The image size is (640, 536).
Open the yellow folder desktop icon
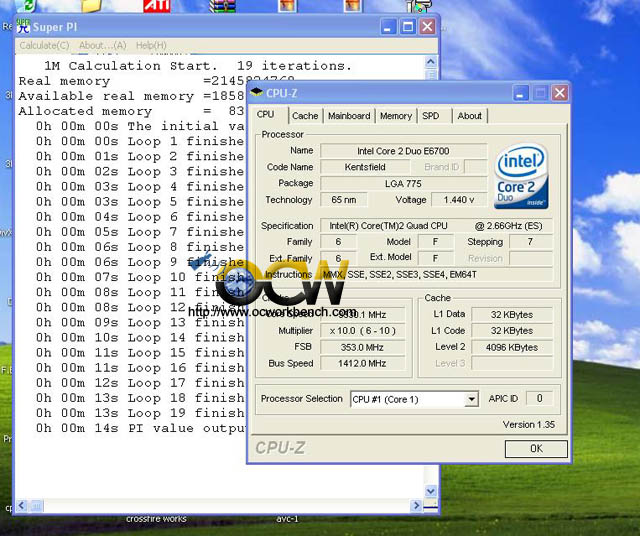[x=91, y=6]
